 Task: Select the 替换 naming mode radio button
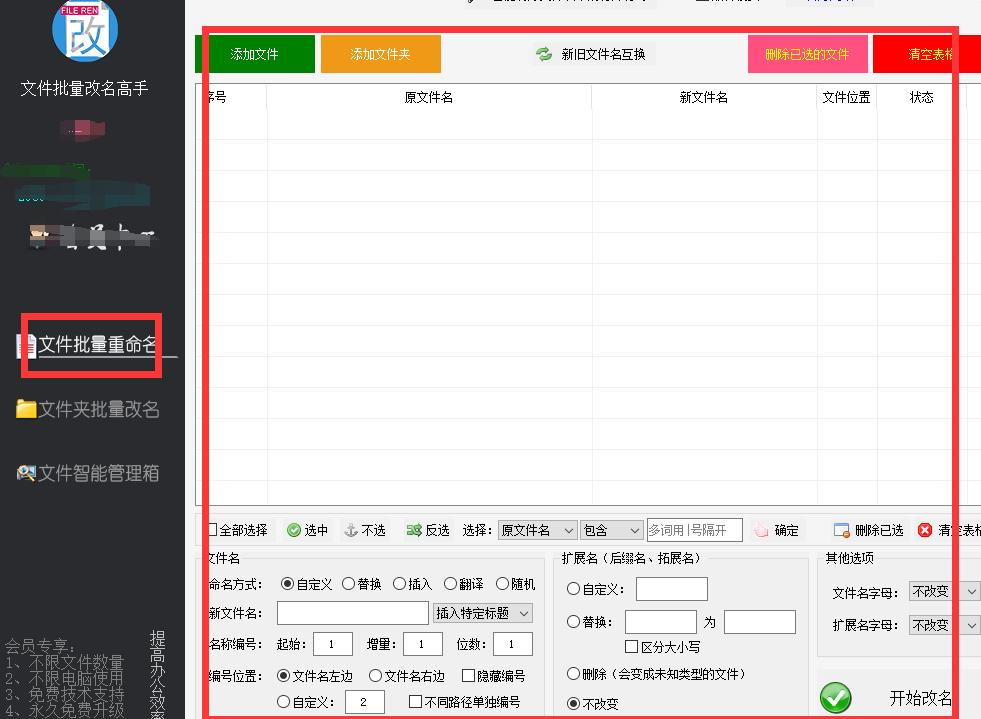[348, 584]
